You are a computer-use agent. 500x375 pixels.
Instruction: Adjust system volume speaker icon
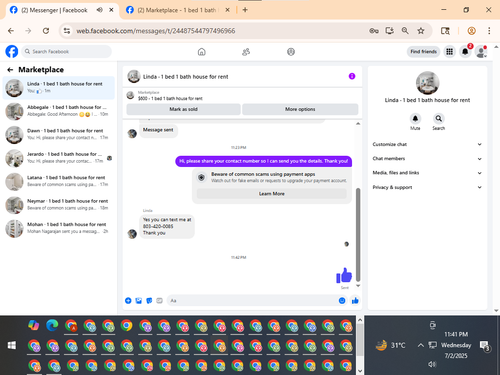point(432,364)
